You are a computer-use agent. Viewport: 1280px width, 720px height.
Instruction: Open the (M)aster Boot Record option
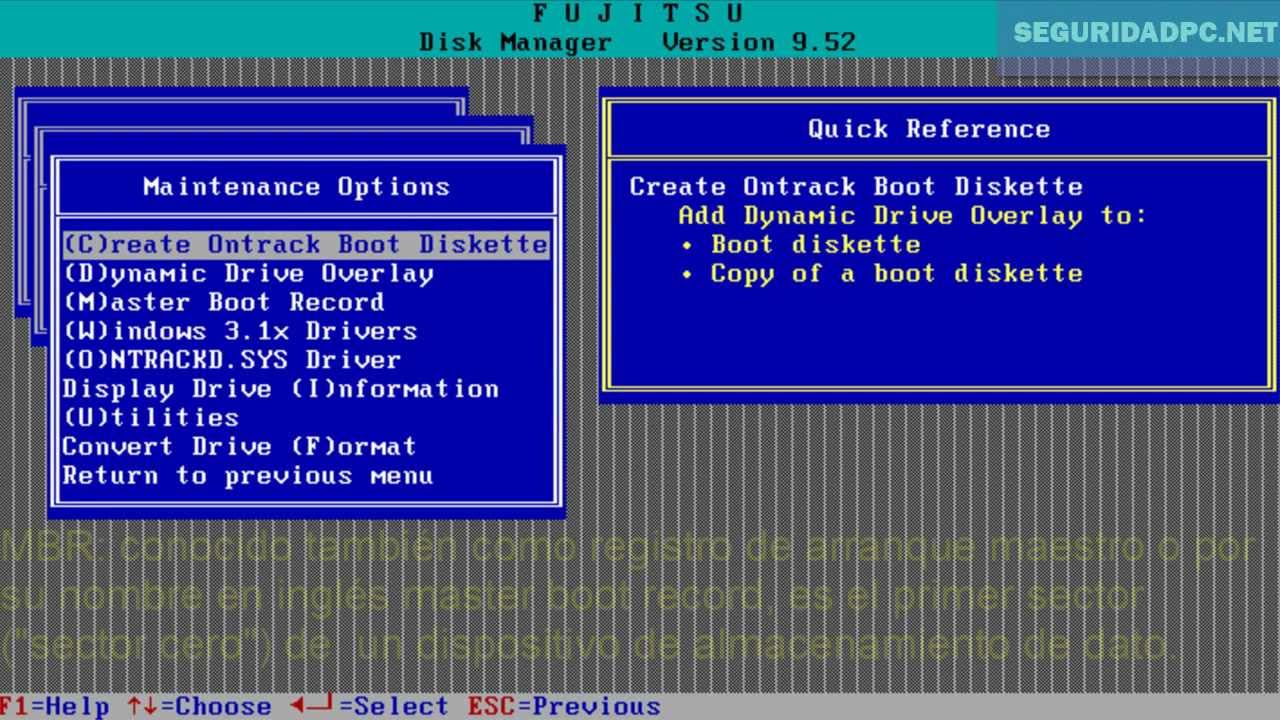point(223,302)
